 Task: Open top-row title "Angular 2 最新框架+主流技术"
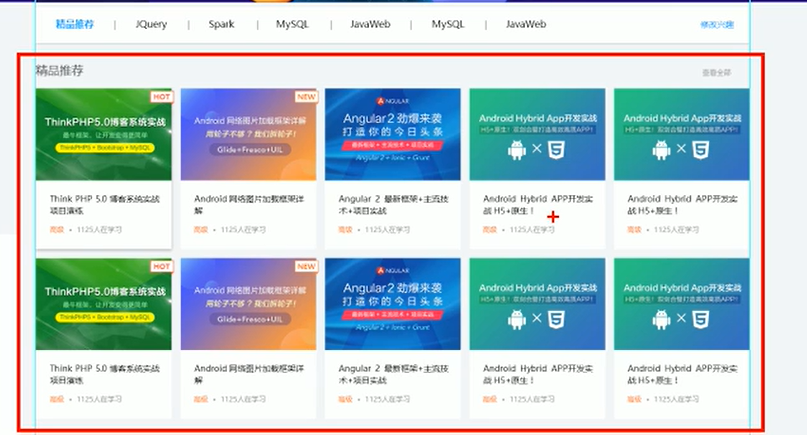pos(393,205)
